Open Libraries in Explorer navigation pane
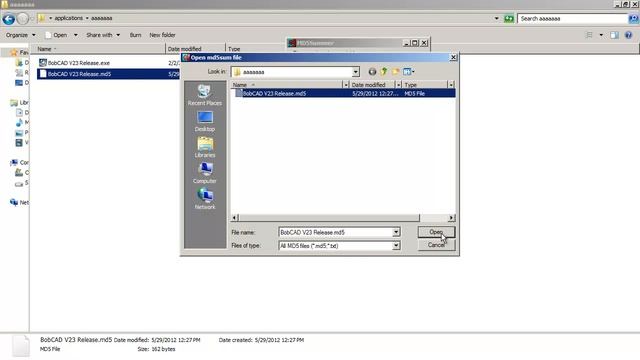This screenshot has height=360, width=640. [19, 102]
